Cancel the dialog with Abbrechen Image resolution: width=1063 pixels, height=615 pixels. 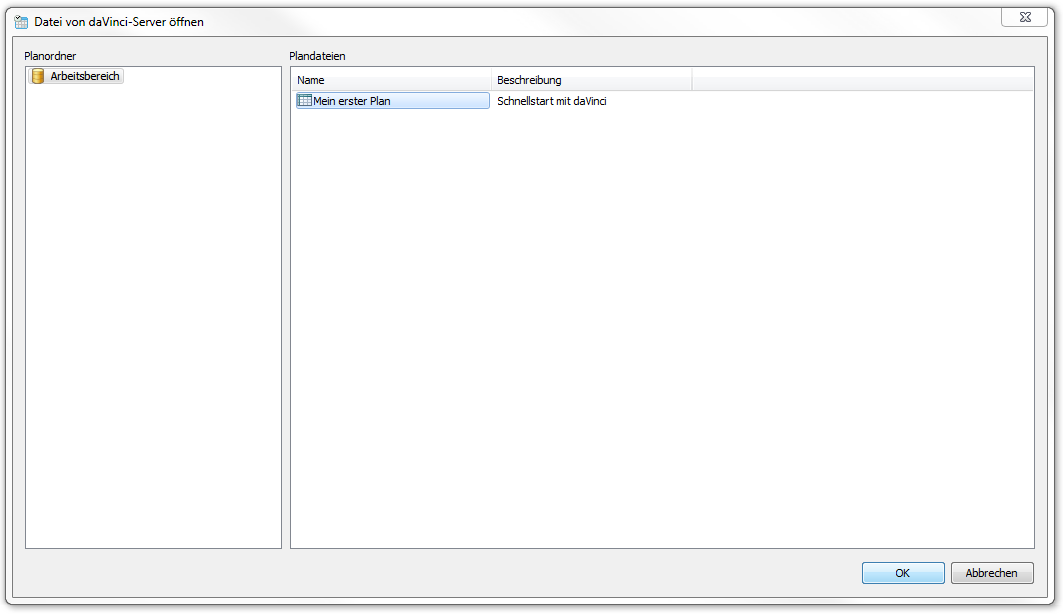[991, 573]
